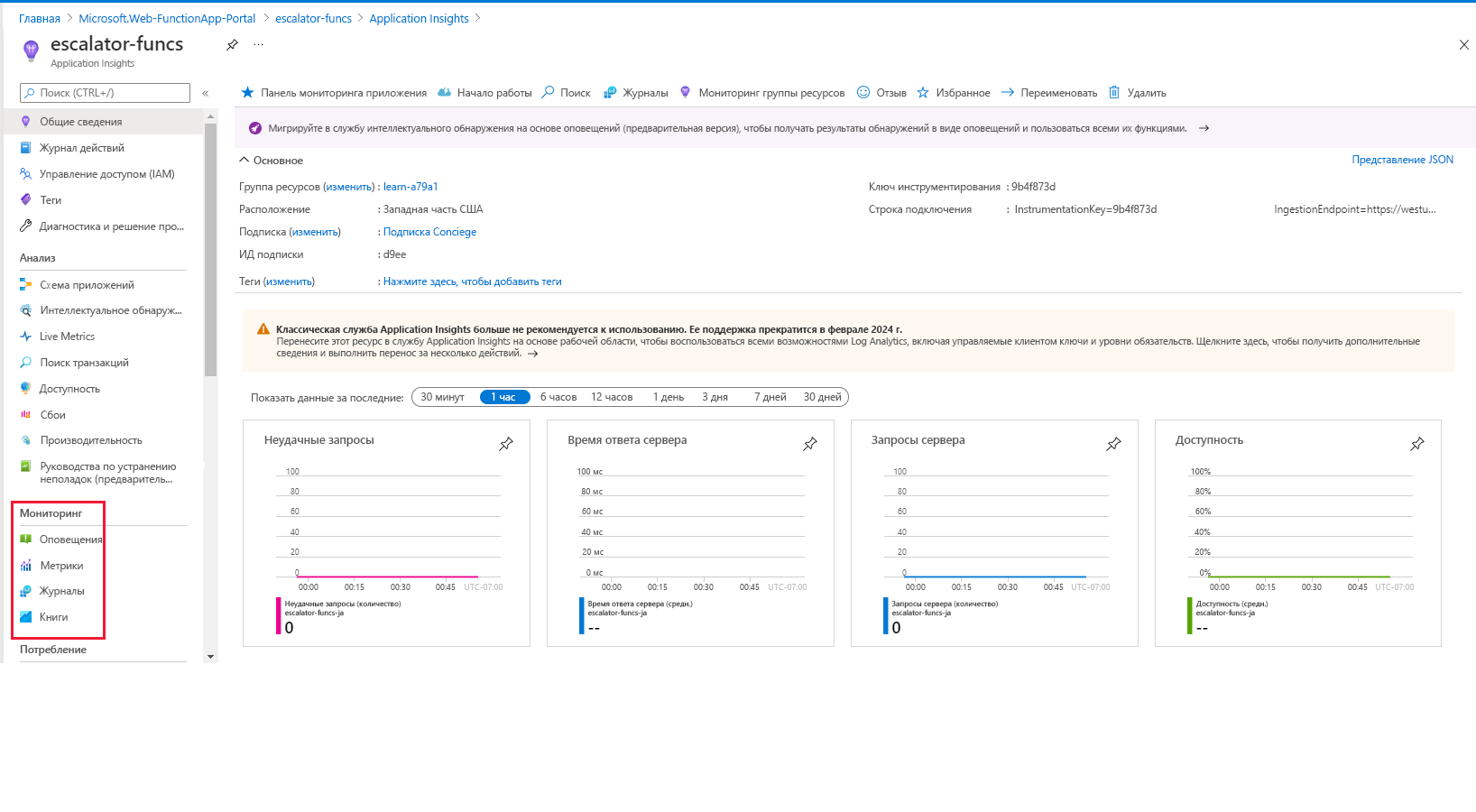
Task: Click Переименовать in the toolbar
Action: coord(1049,93)
